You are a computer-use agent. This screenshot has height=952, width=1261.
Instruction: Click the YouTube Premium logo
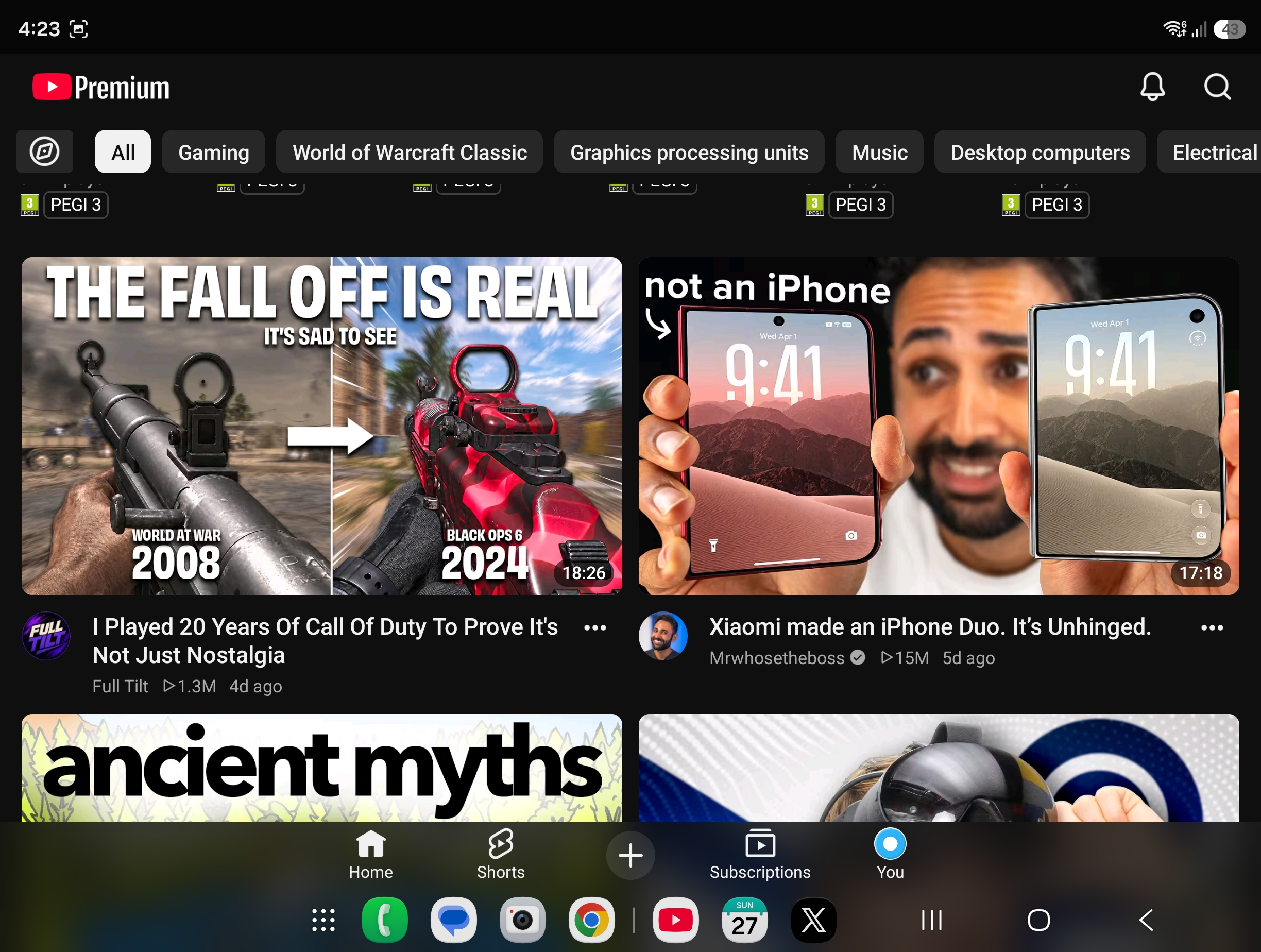pos(101,87)
